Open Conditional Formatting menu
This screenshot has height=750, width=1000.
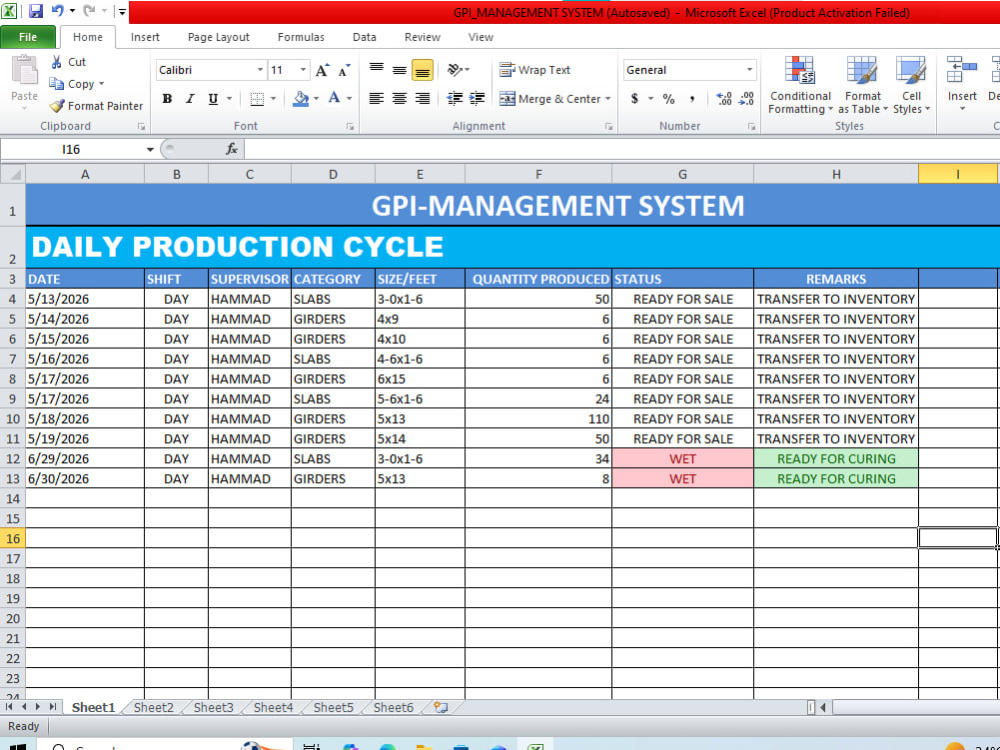click(x=800, y=85)
